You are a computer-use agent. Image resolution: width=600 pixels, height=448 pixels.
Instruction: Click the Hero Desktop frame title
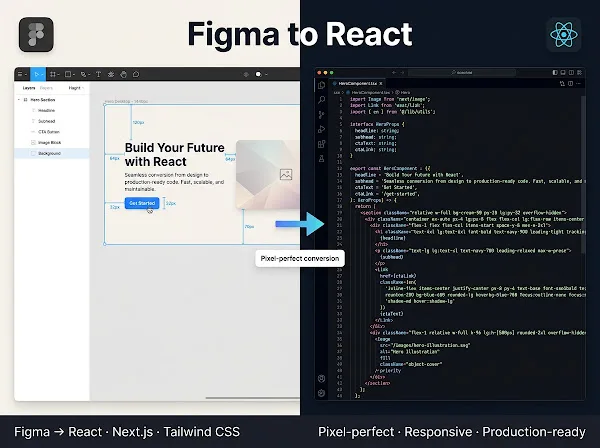[x=126, y=101]
